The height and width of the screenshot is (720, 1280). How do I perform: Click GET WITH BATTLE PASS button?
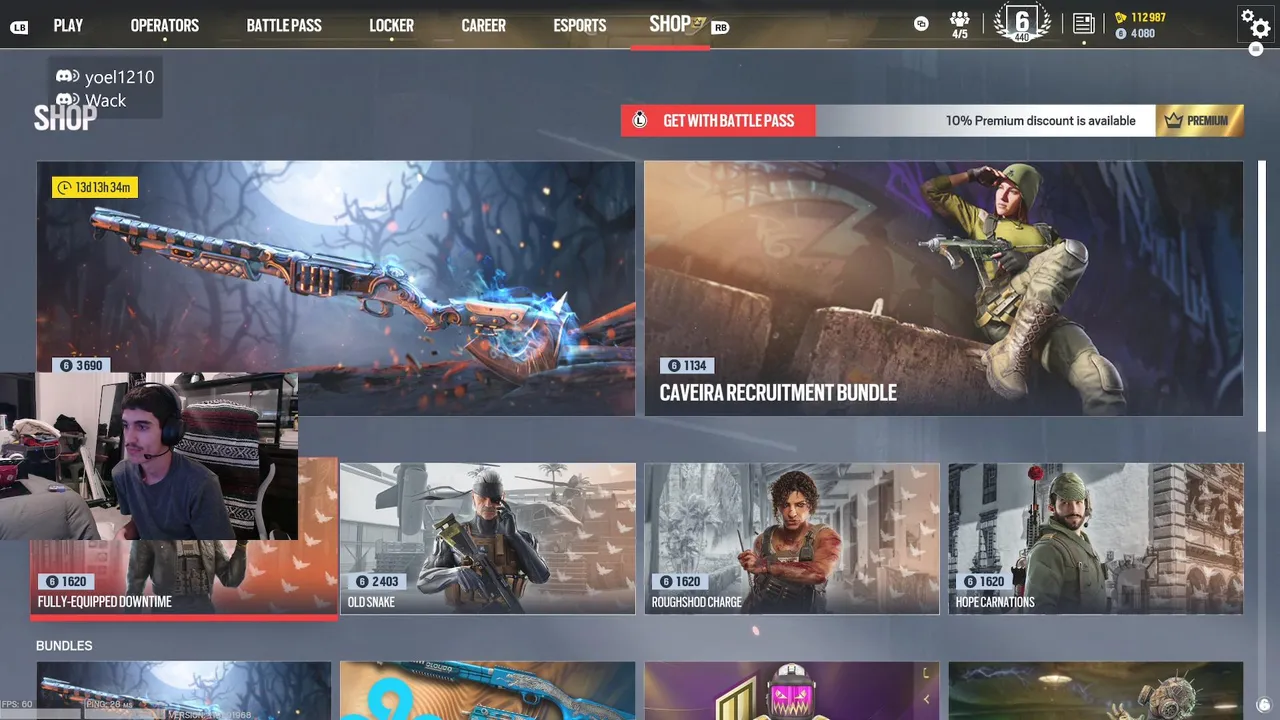point(718,121)
